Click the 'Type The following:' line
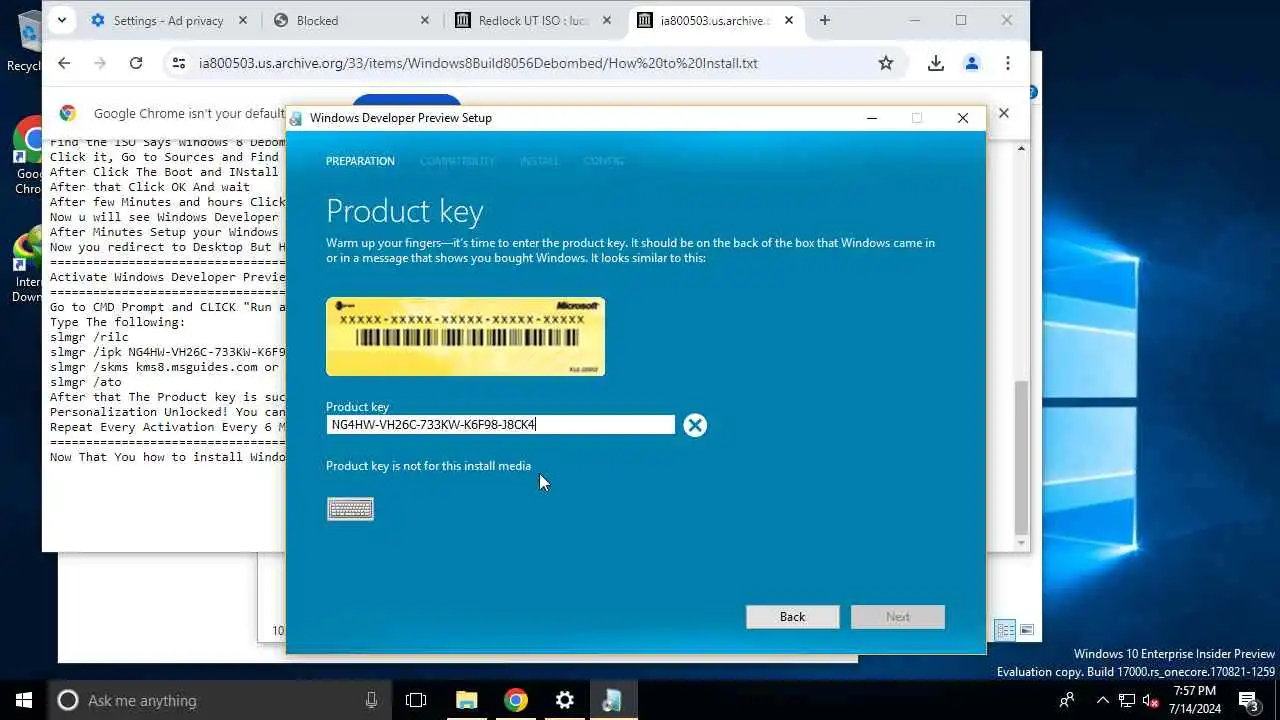1280x720 pixels. coord(117,322)
